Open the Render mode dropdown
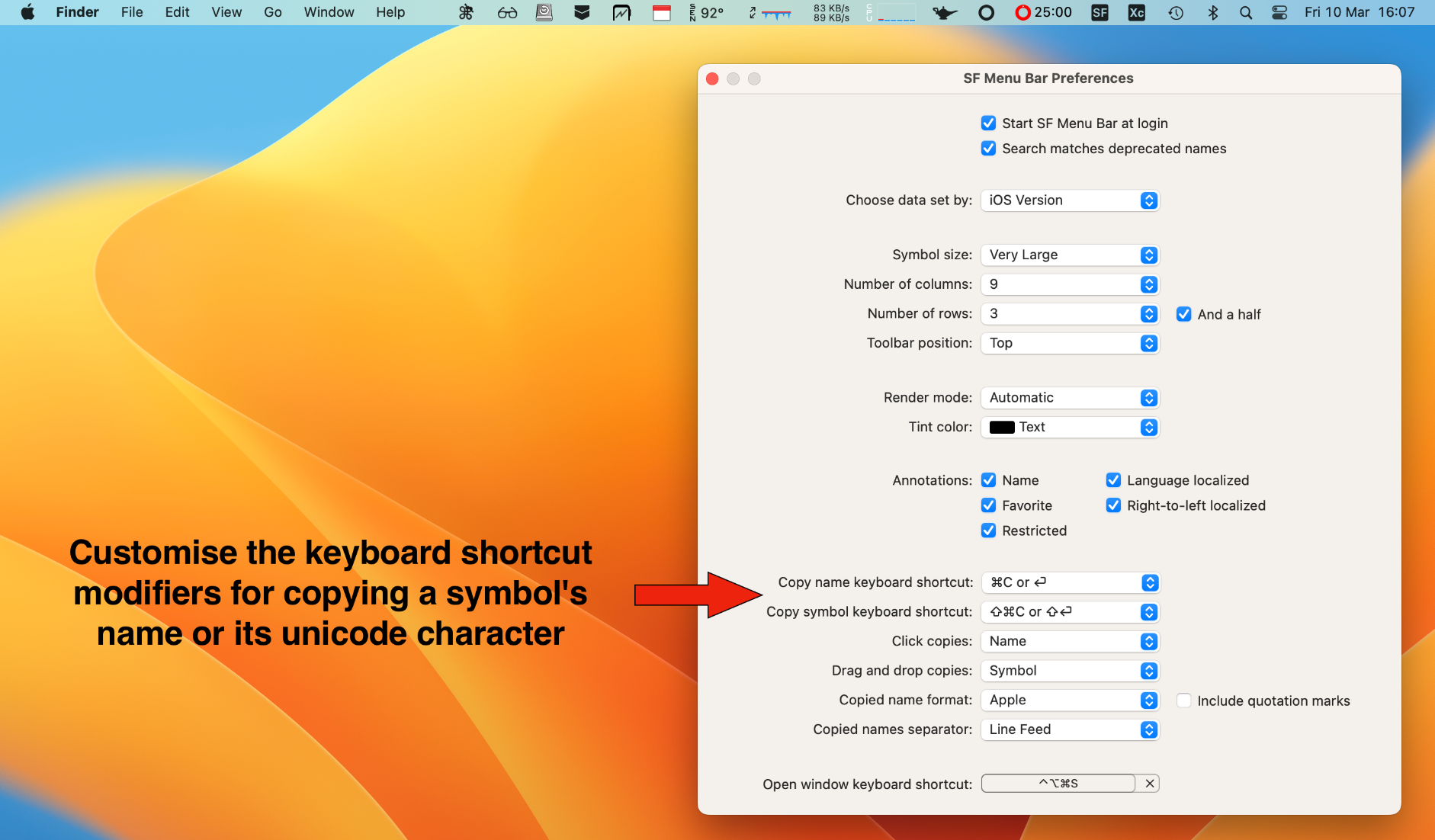1435x840 pixels. 1070,398
